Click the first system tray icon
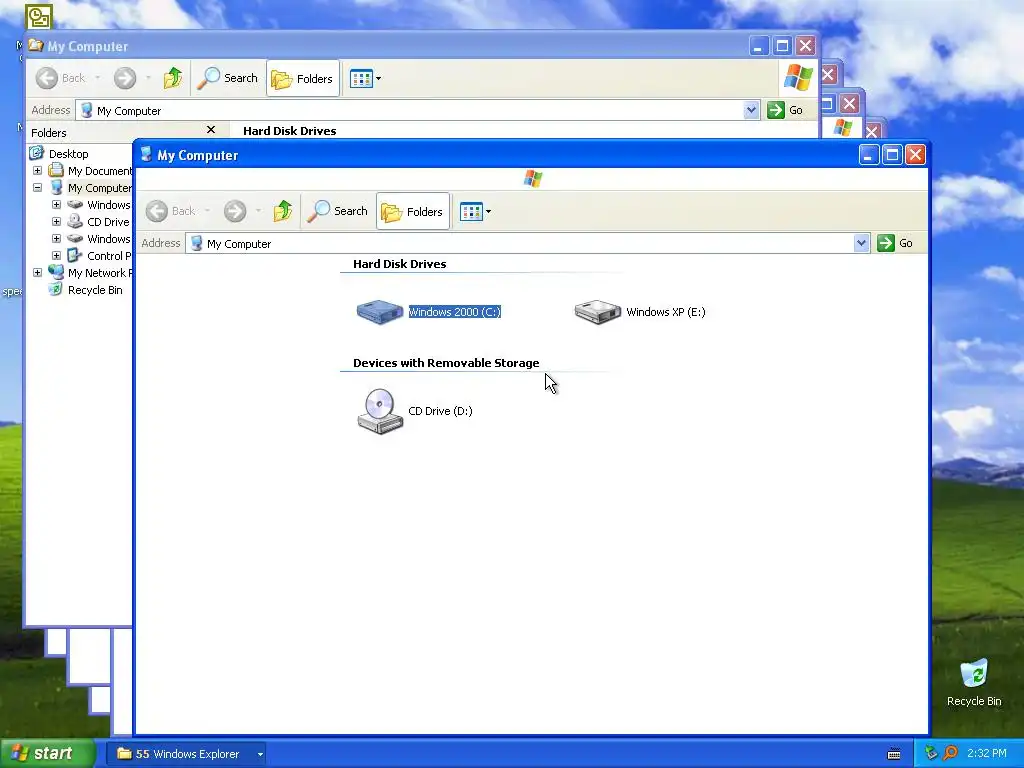Screen dimensions: 1024x768 click(x=931, y=753)
